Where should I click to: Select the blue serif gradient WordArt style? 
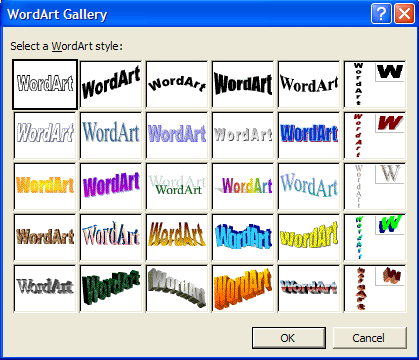[x=111, y=135]
